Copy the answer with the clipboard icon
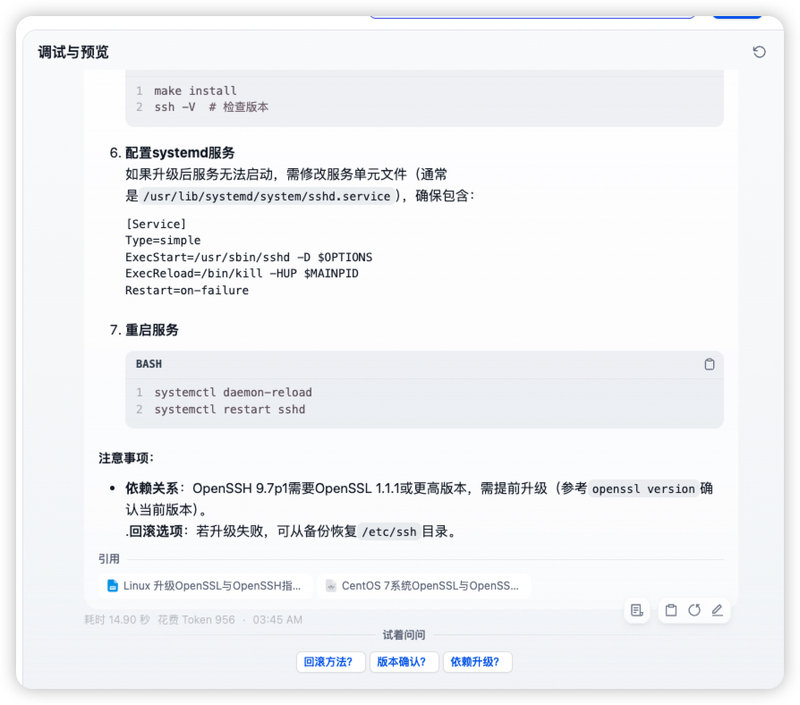Viewport: 800px width, 705px height. pyautogui.click(x=671, y=610)
